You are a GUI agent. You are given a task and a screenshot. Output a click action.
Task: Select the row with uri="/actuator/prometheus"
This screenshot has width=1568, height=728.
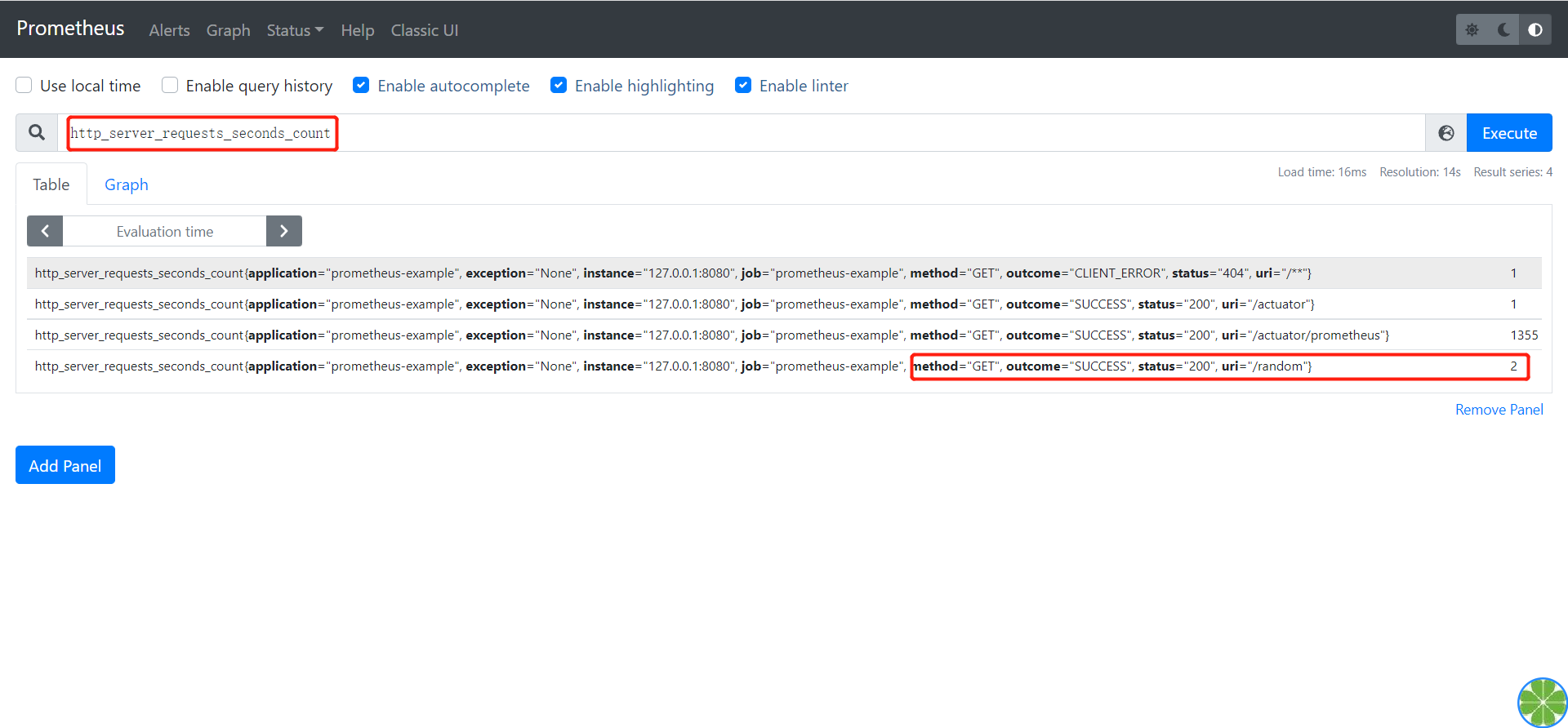click(x=784, y=335)
